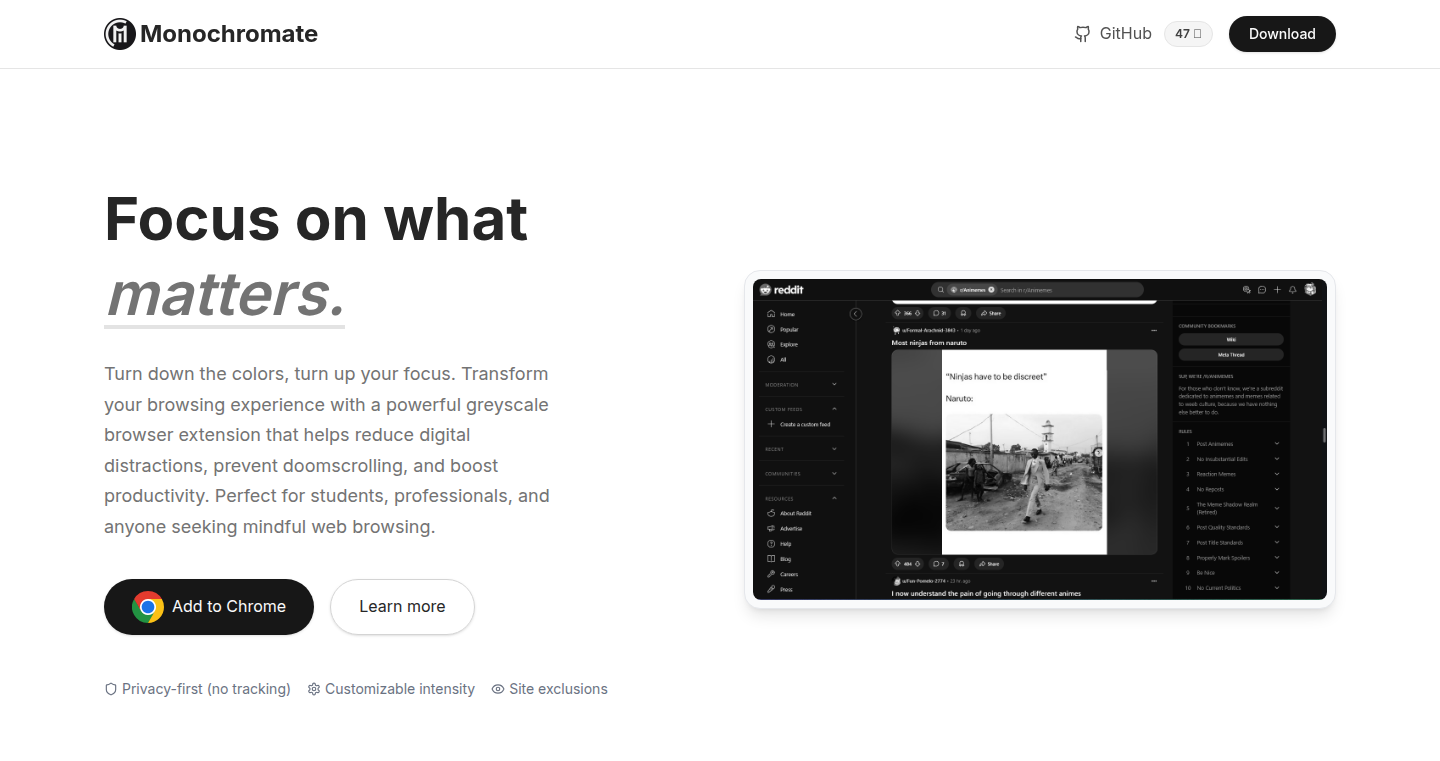Click the Blog book icon in reddit sidebar
The width and height of the screenshot is (1440, 761).
coord(771,559)
